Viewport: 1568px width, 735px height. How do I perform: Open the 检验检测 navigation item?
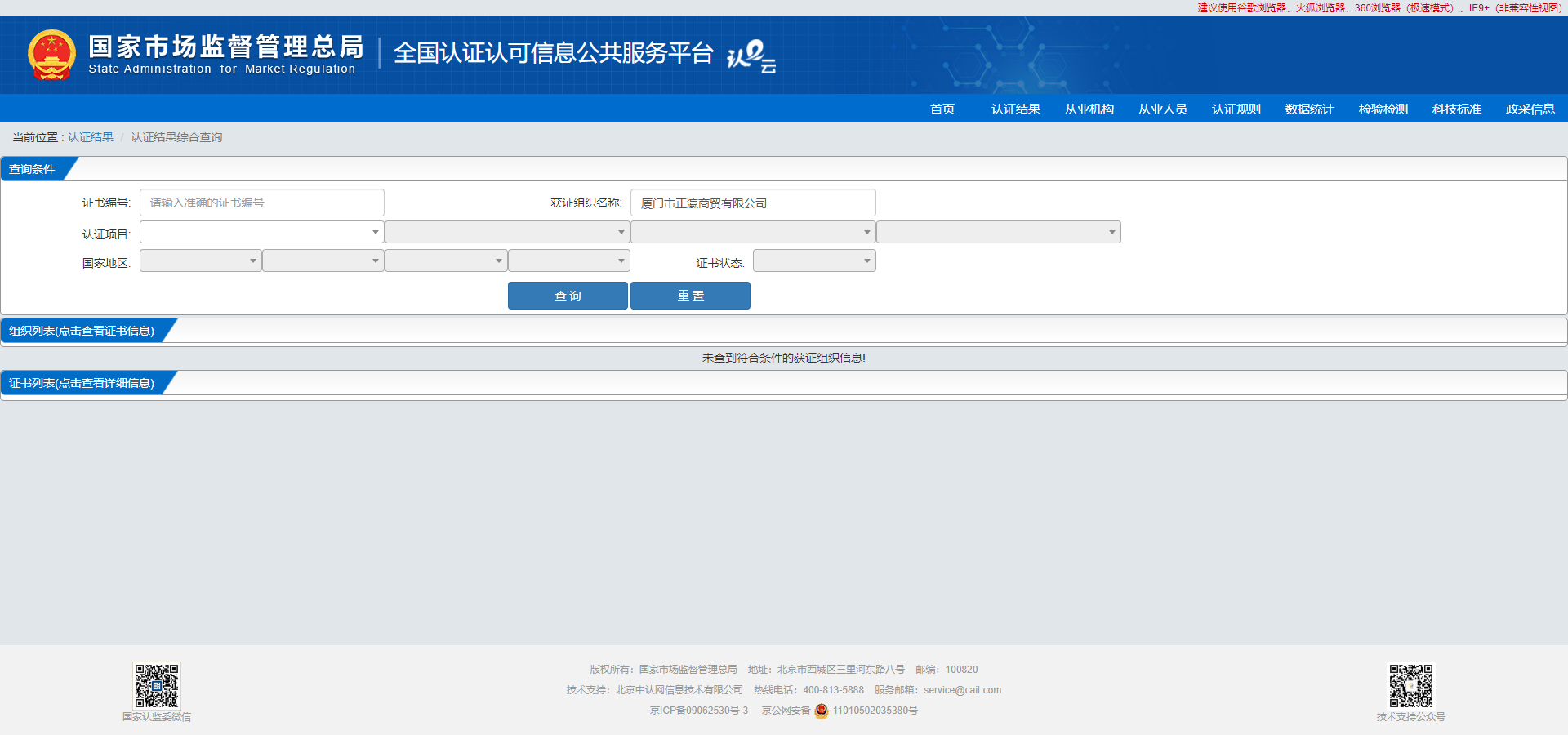[x=1383, y=109]
